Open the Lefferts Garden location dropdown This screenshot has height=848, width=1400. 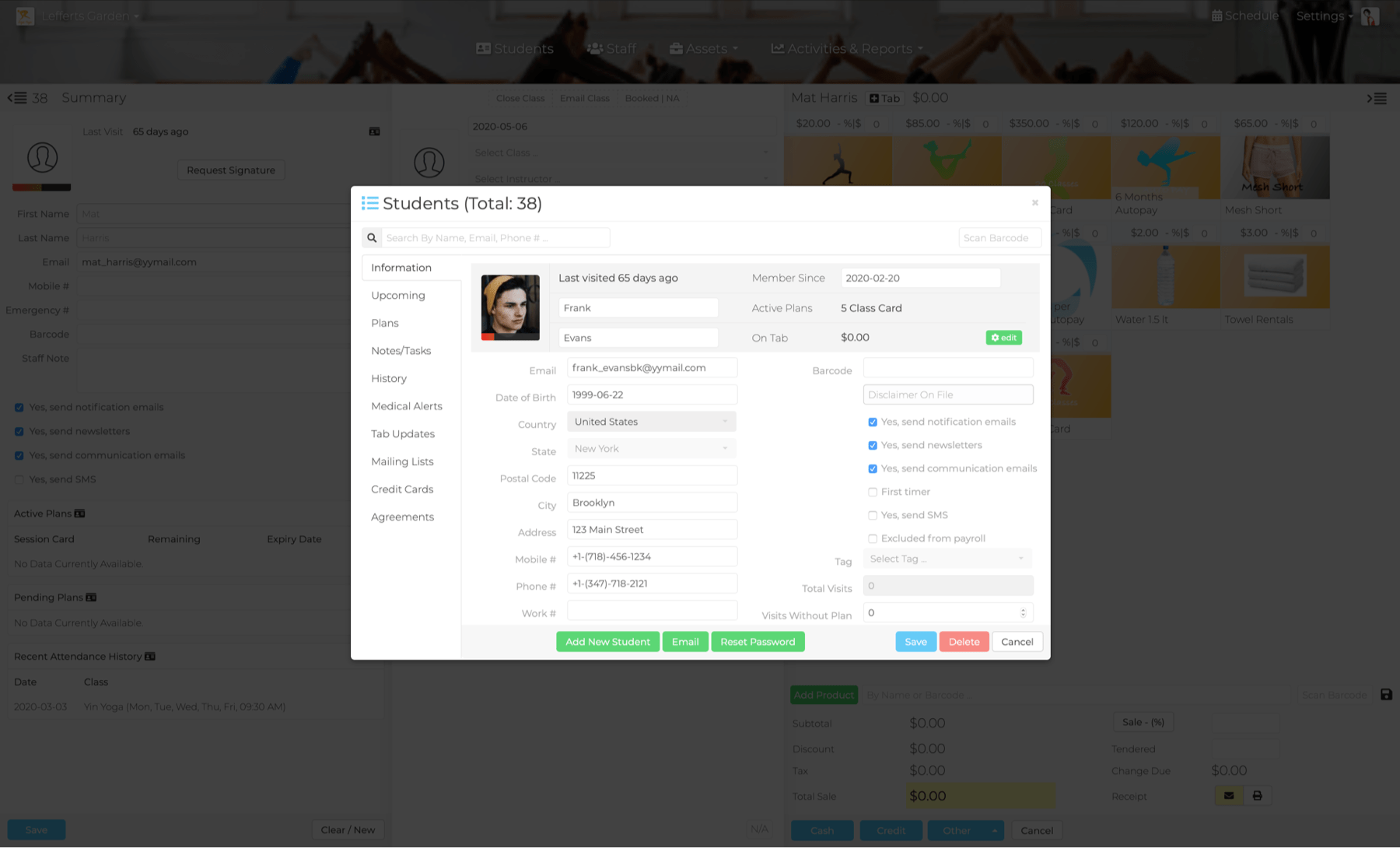point(89,16)
